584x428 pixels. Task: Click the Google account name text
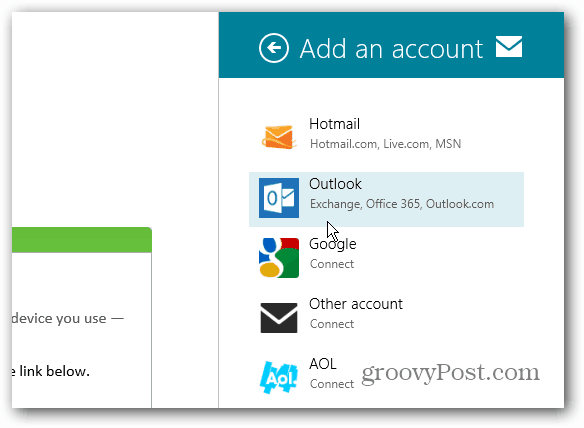click(x=333, y=244)
